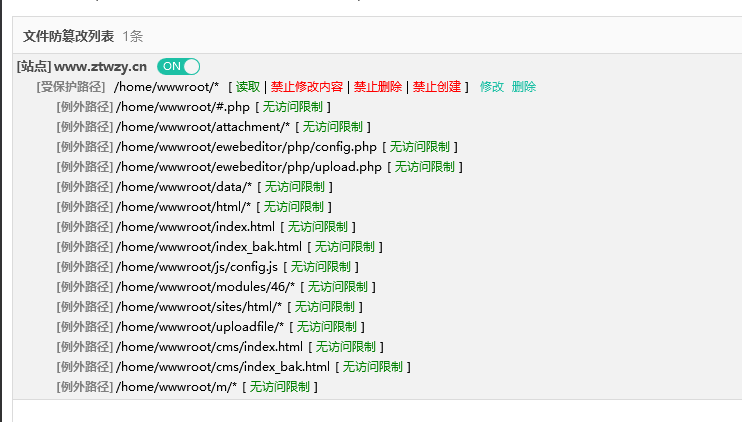
Task: Click the 删除 link for protected path
Action: coord(524,87)
